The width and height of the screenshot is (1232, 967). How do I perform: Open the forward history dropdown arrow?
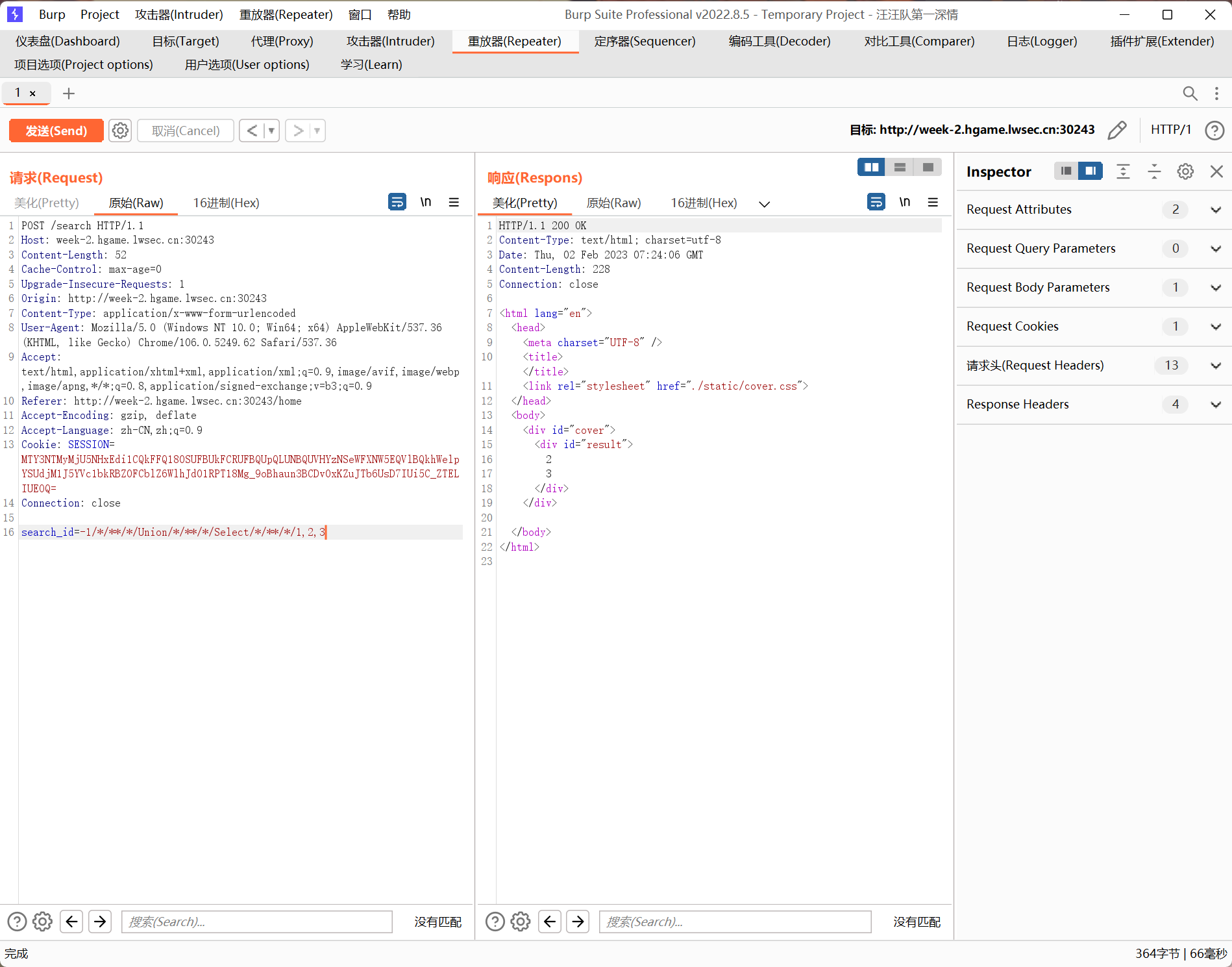point(317,131)
